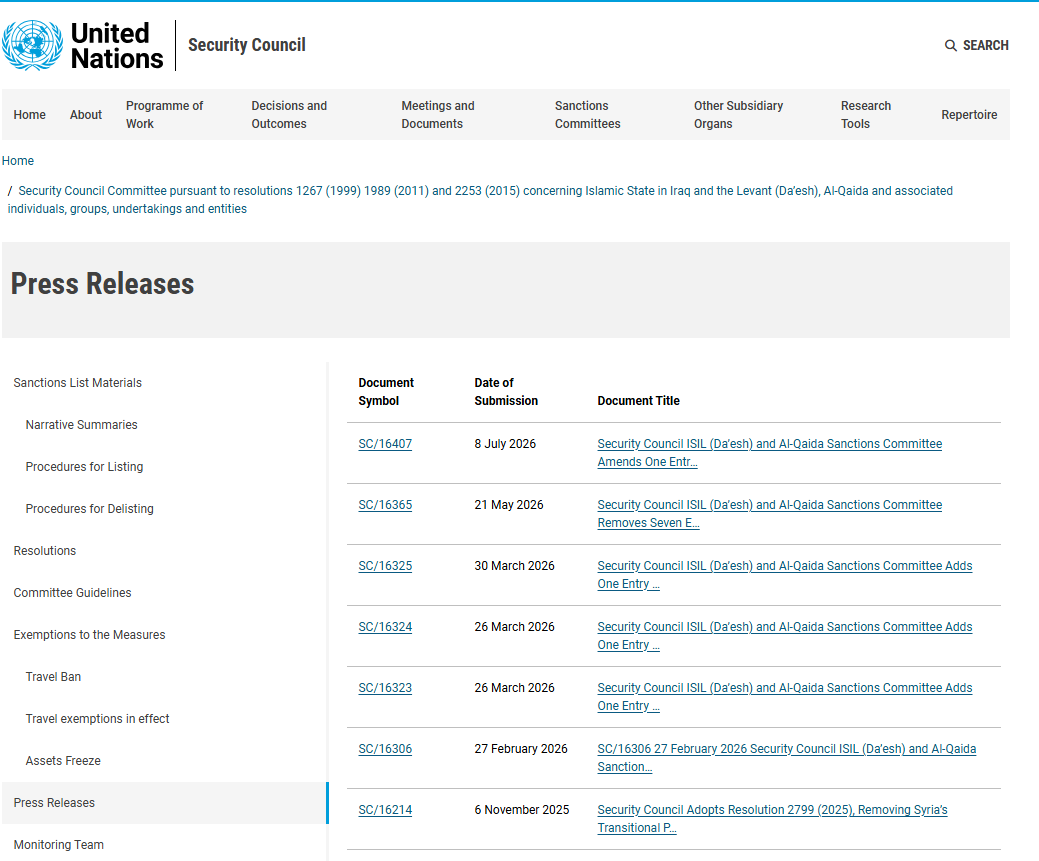Click the United Nations emblem logo
This screenshot has height=861, width=1039.
[x=32, y=45]
